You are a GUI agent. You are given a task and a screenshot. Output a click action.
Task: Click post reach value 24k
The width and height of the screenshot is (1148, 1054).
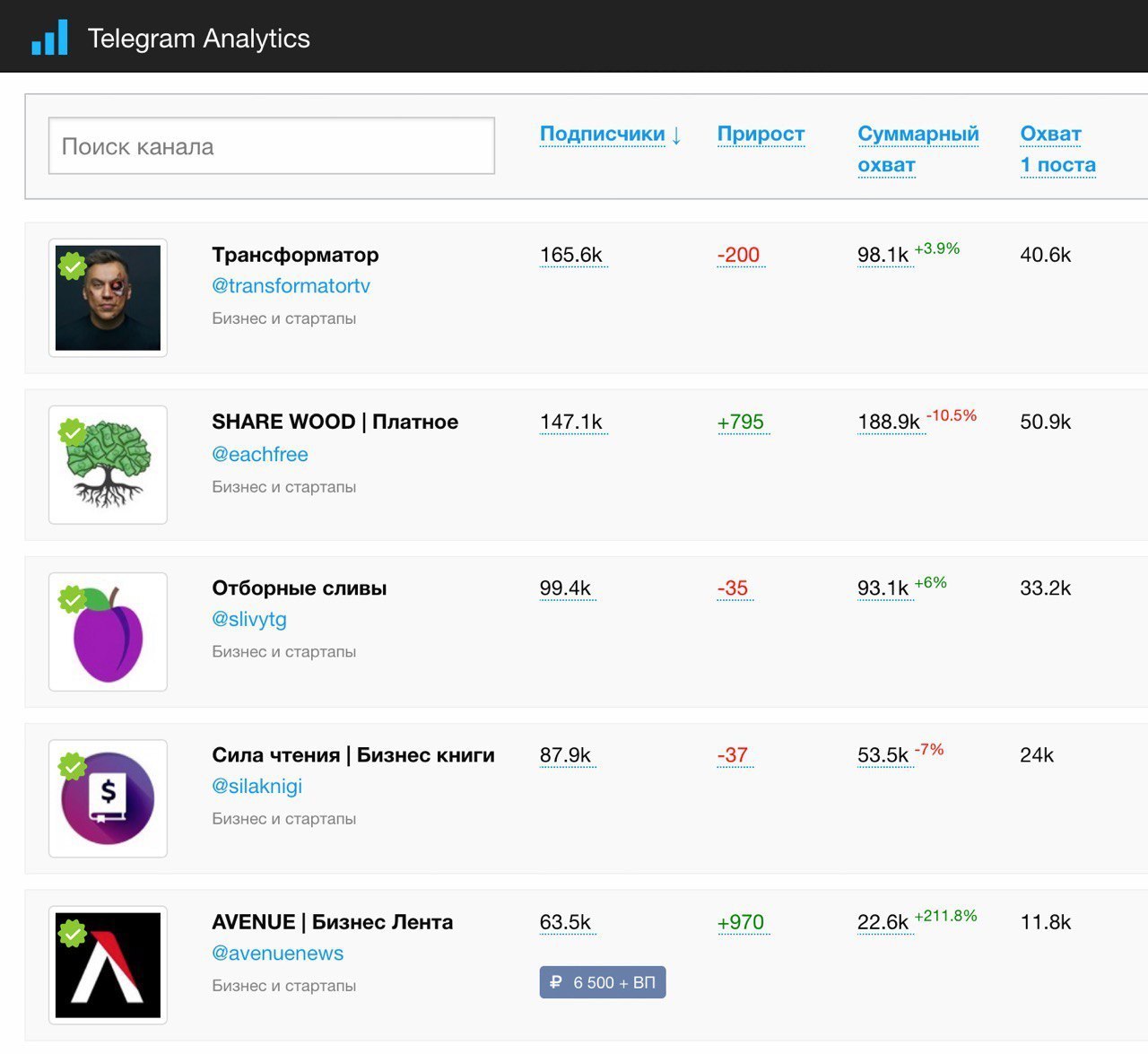(1037, 755)
